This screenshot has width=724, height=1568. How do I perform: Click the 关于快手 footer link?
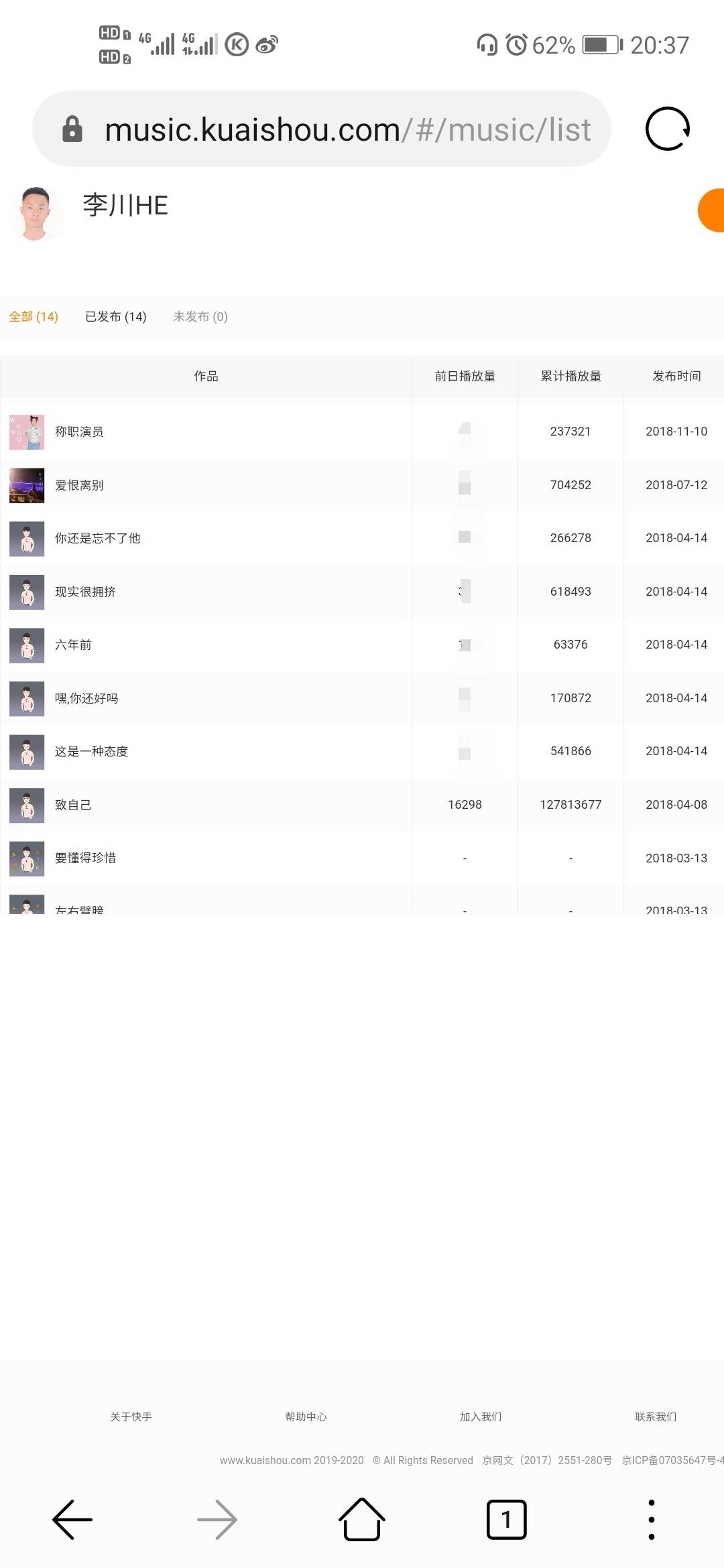tap(131, 1417)
